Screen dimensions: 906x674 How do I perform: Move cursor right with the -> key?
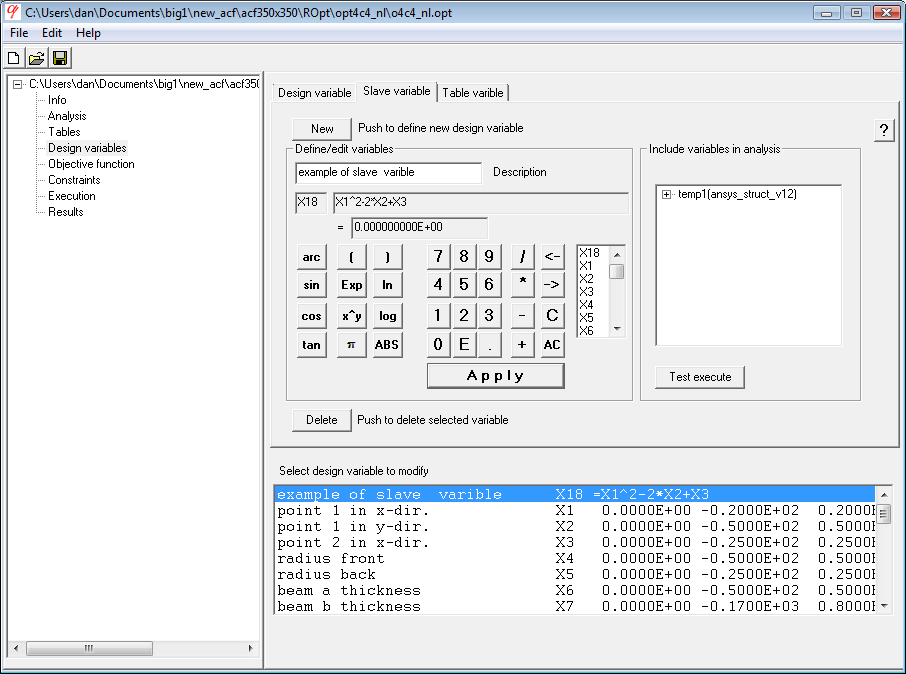[552, 285]
